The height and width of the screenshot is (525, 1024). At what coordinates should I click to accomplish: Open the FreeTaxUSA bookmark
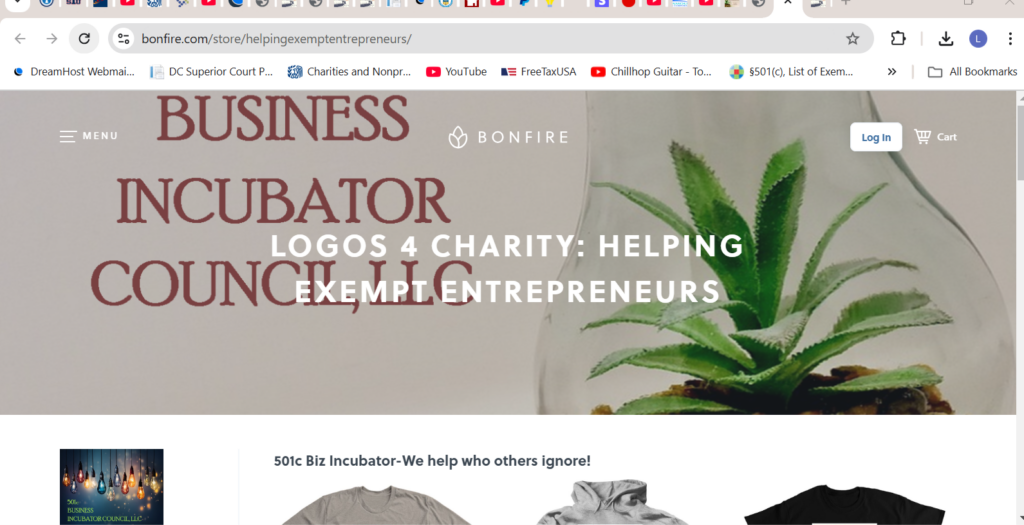pos(539,72)
